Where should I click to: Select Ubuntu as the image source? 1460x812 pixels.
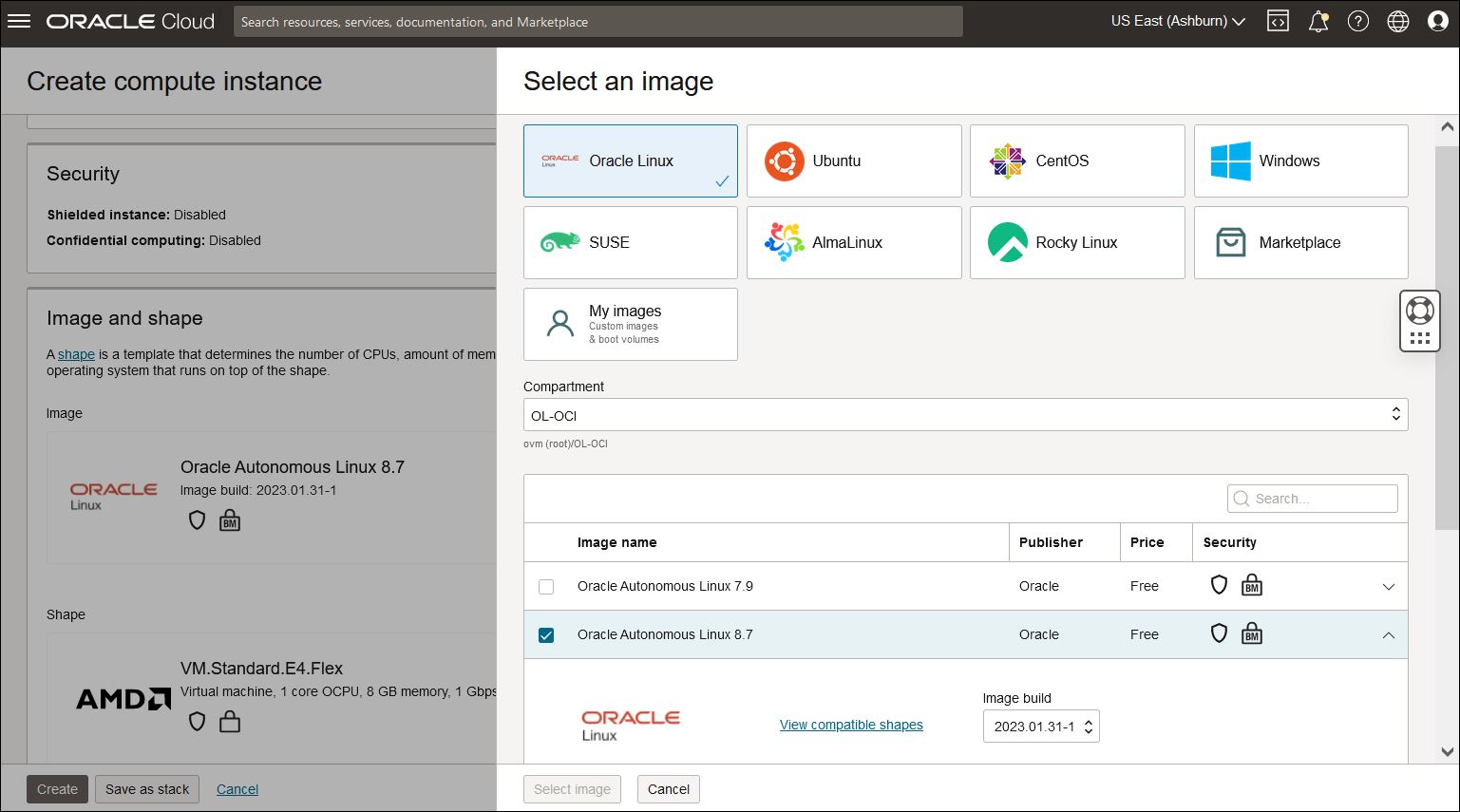[x=852, y=161]
